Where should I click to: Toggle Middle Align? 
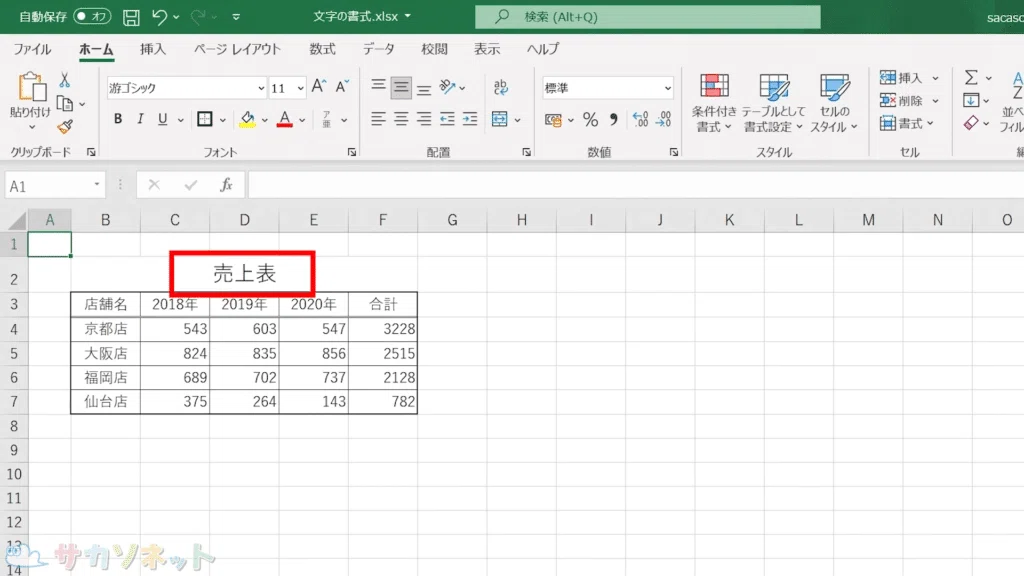tap(401, 88)
